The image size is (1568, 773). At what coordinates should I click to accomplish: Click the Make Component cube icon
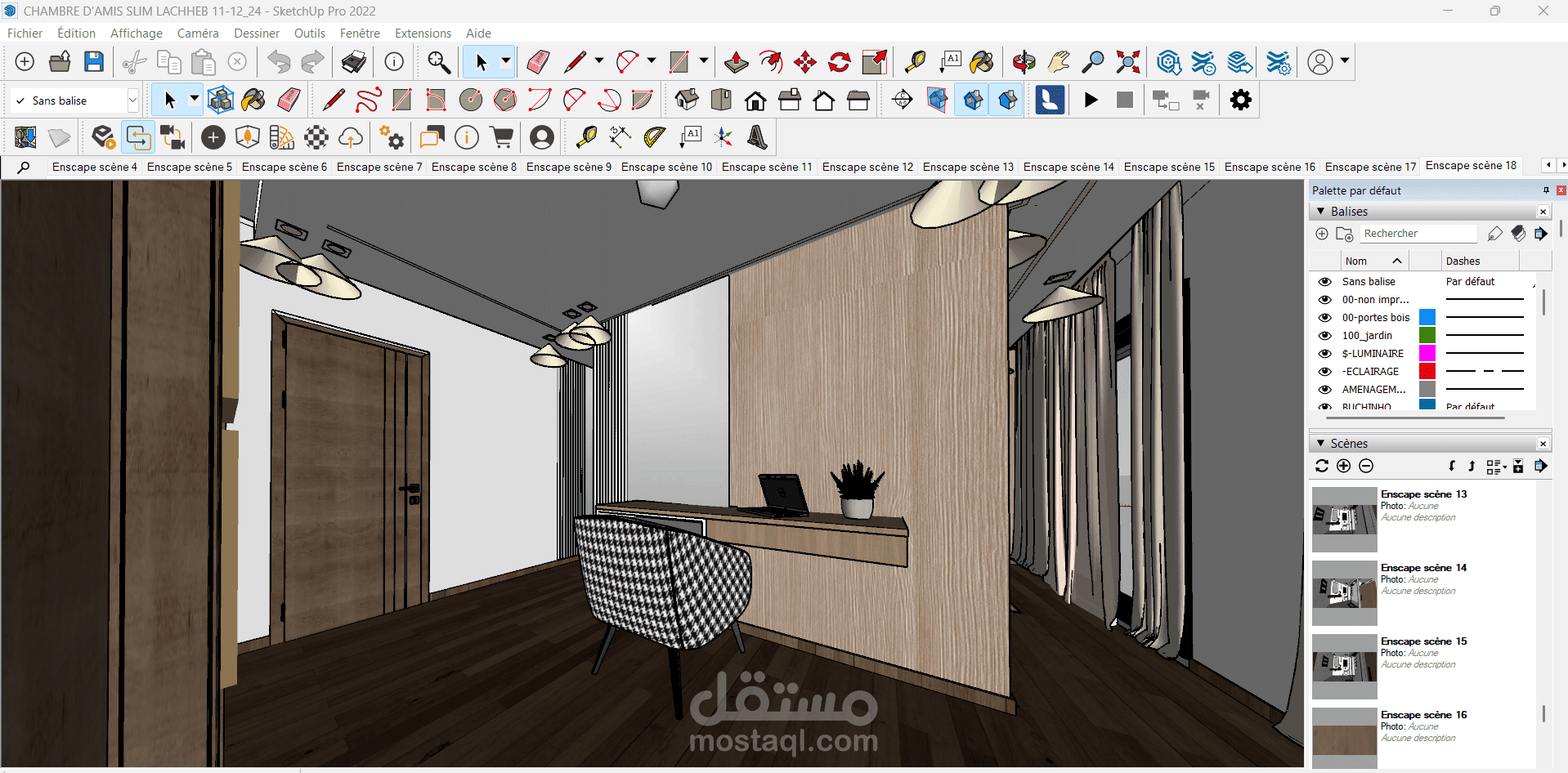220,100
